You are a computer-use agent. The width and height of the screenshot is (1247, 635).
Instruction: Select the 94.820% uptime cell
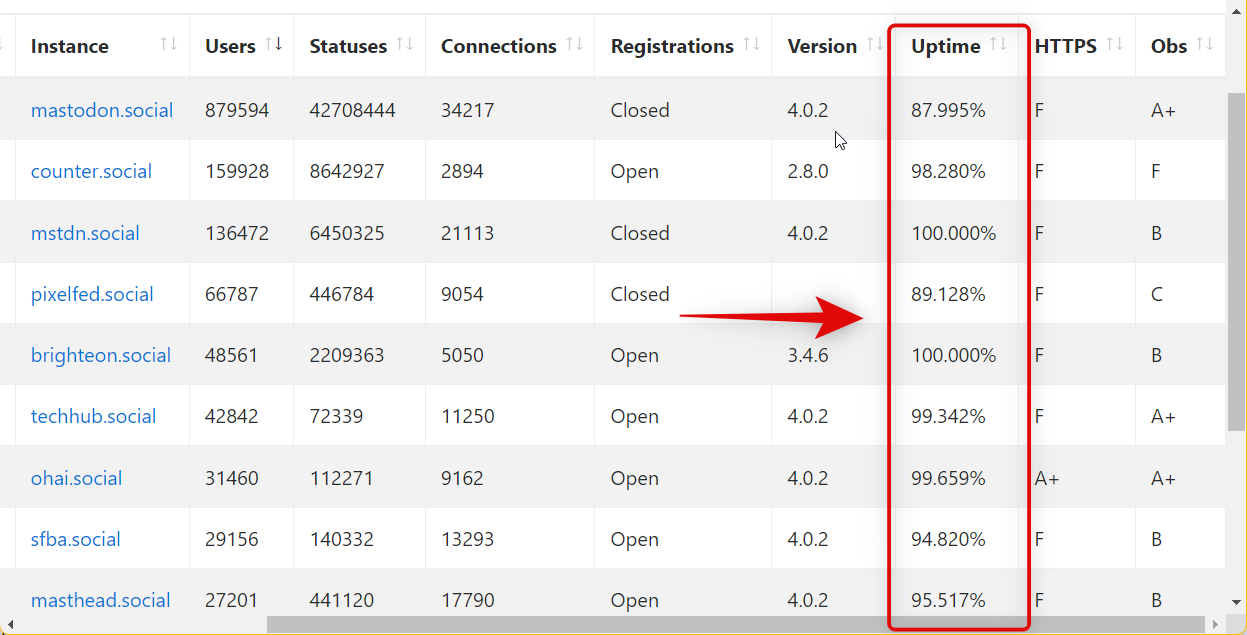pyautogui.click(x=949, y=539)
